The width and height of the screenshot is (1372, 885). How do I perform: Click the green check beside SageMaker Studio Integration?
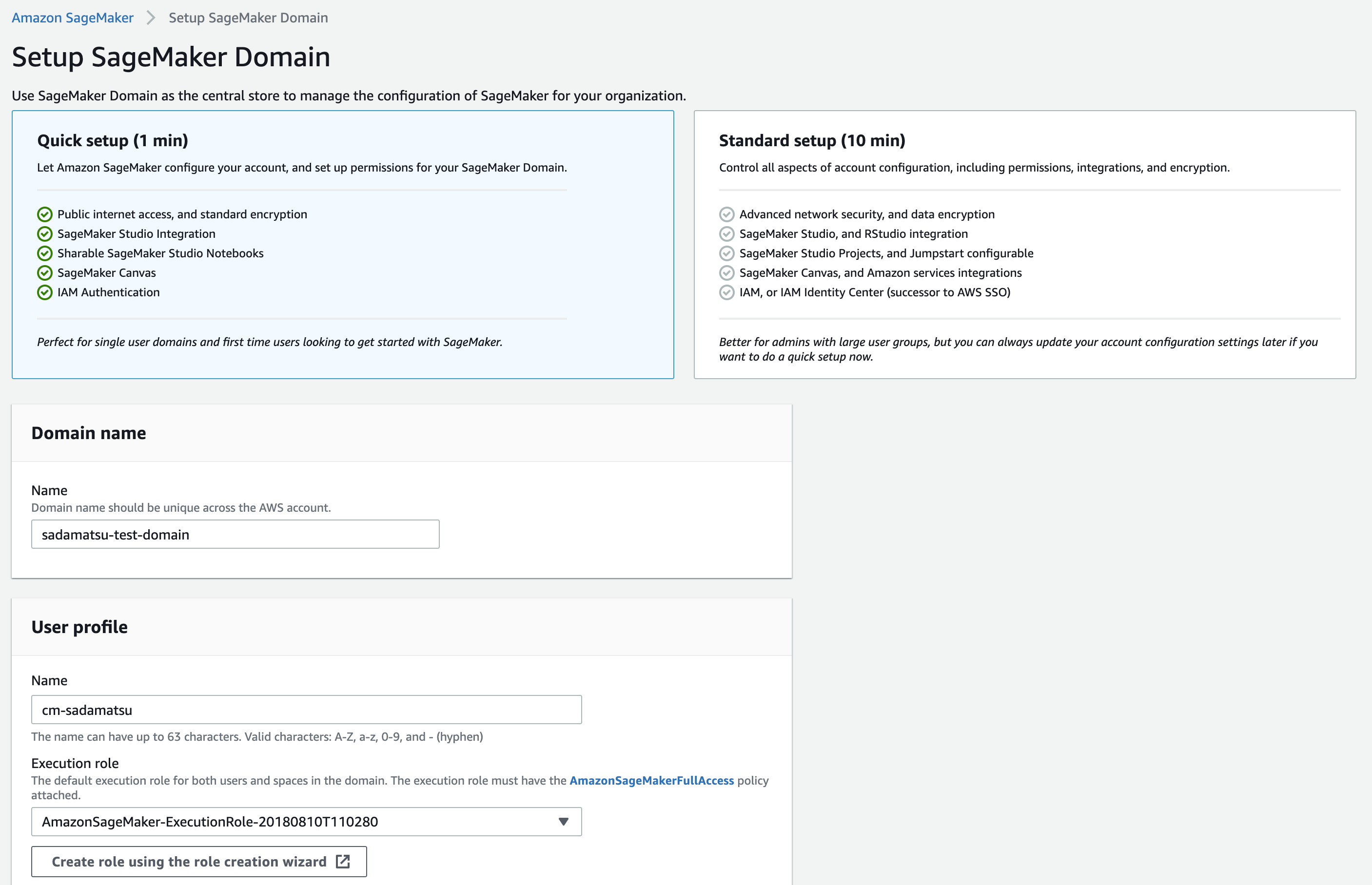point(45,234)
